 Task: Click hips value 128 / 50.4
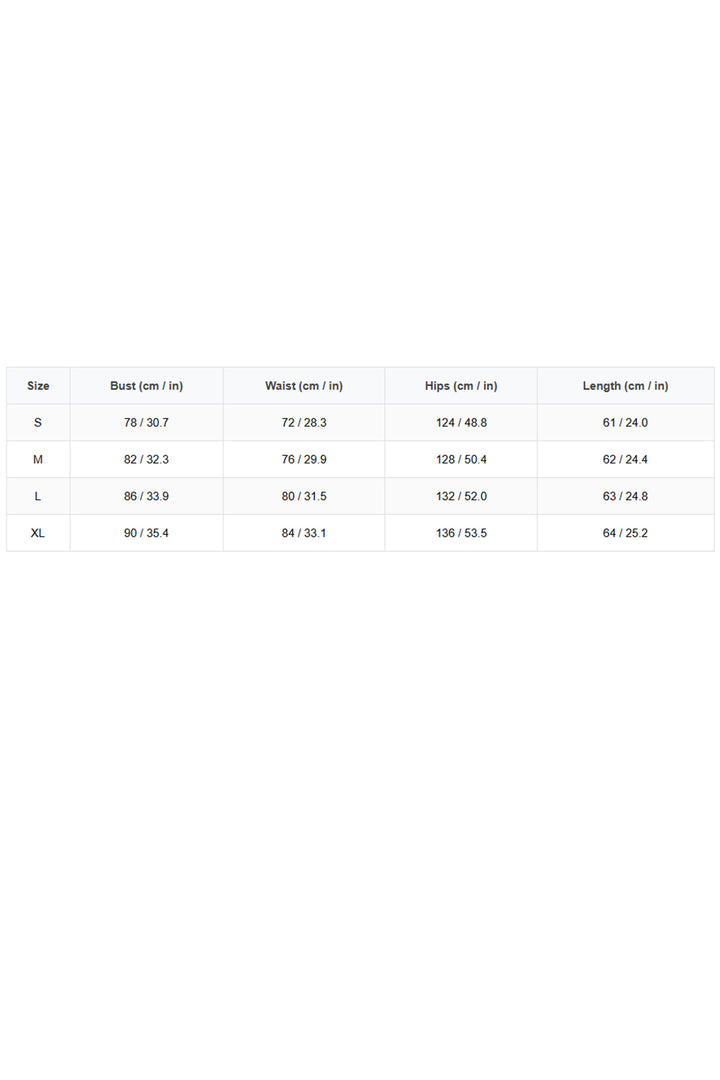coord(462,459)
